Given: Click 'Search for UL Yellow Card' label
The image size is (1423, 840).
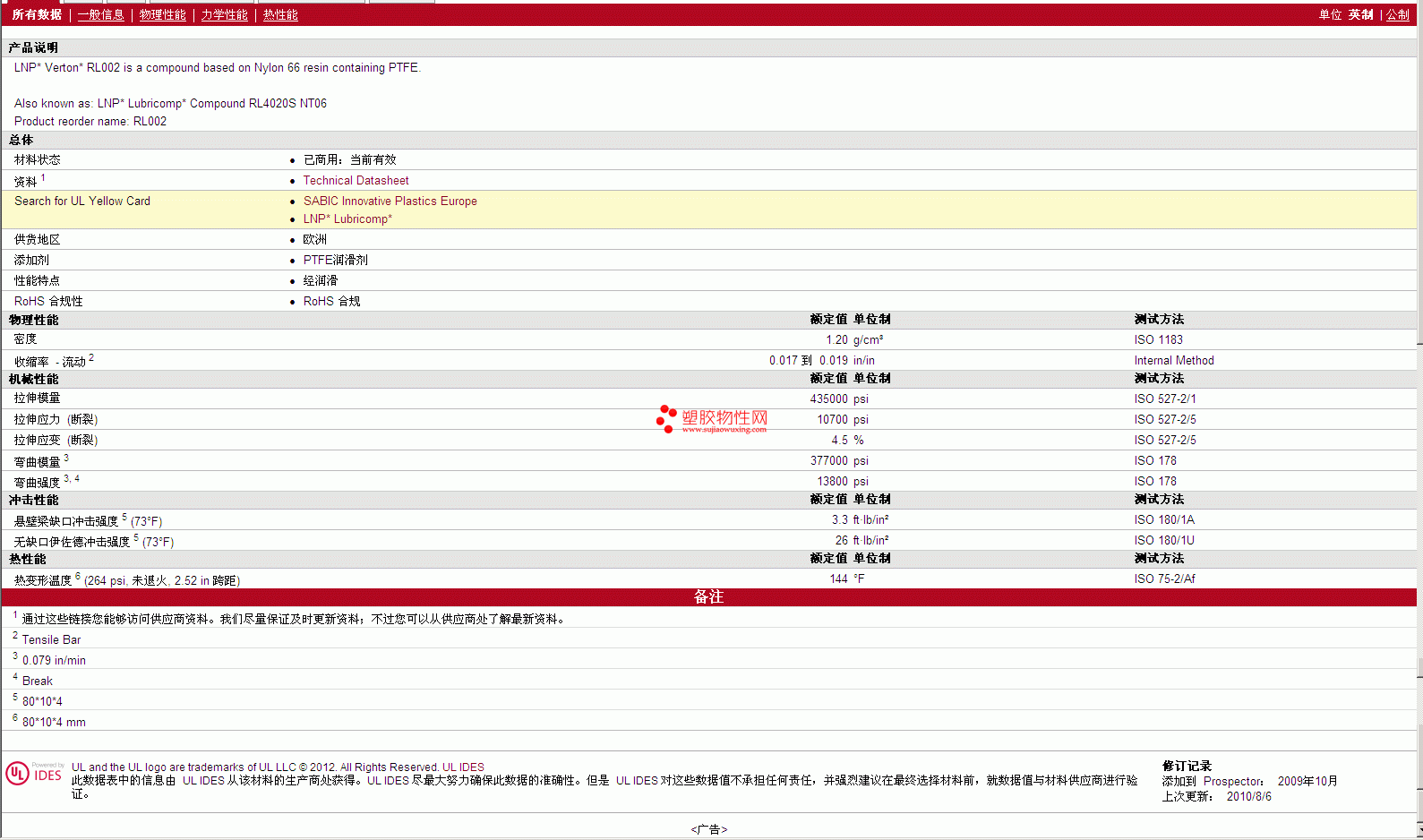Looking at the screenshot, I should pos(82,201).
